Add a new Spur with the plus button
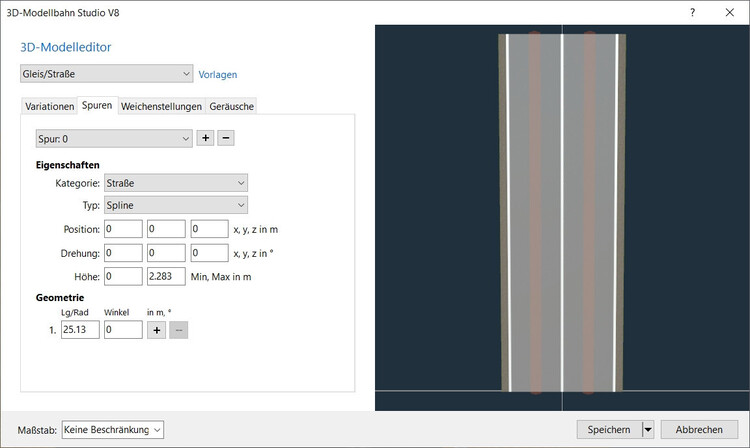750x448 pixels. 205,138
